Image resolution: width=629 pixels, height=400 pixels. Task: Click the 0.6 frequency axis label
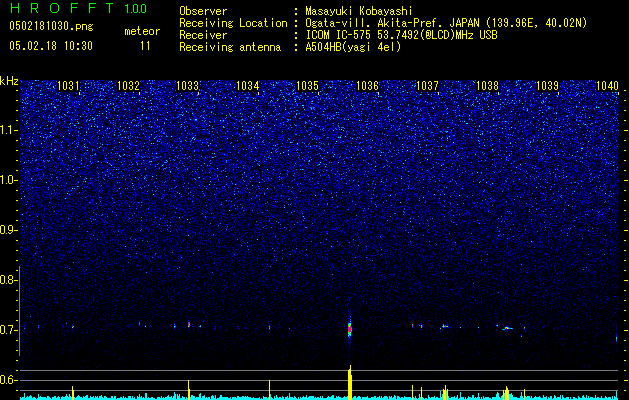click(8, 380)
